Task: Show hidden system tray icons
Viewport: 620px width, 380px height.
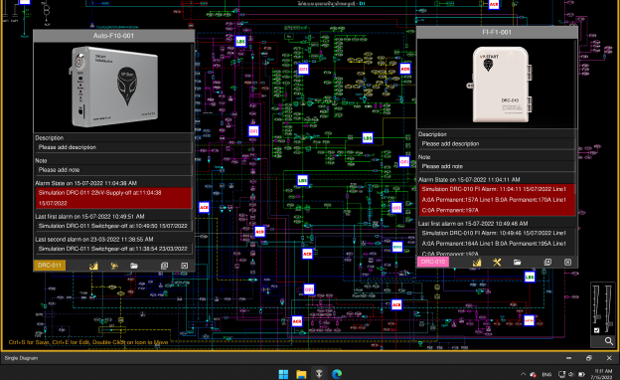Action: click(x=523, y=374)
